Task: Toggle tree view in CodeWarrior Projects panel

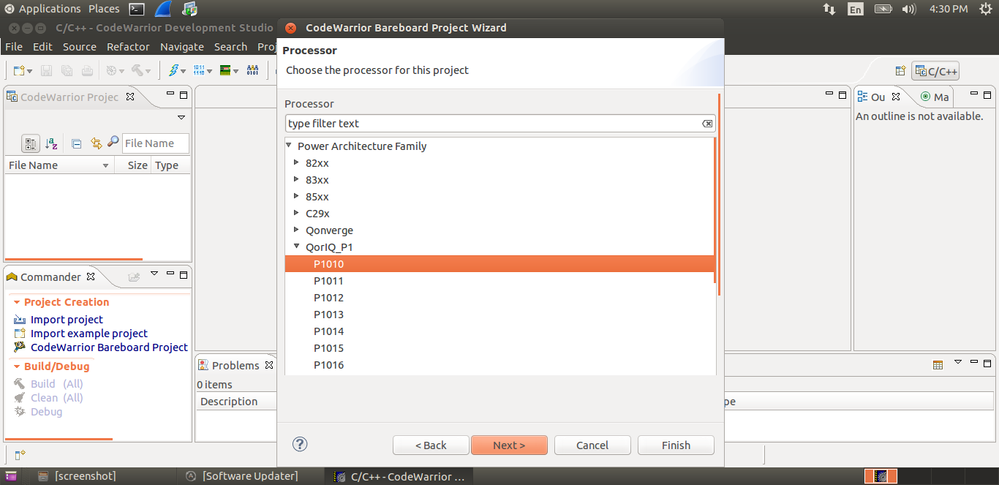Action: [30, 143]
